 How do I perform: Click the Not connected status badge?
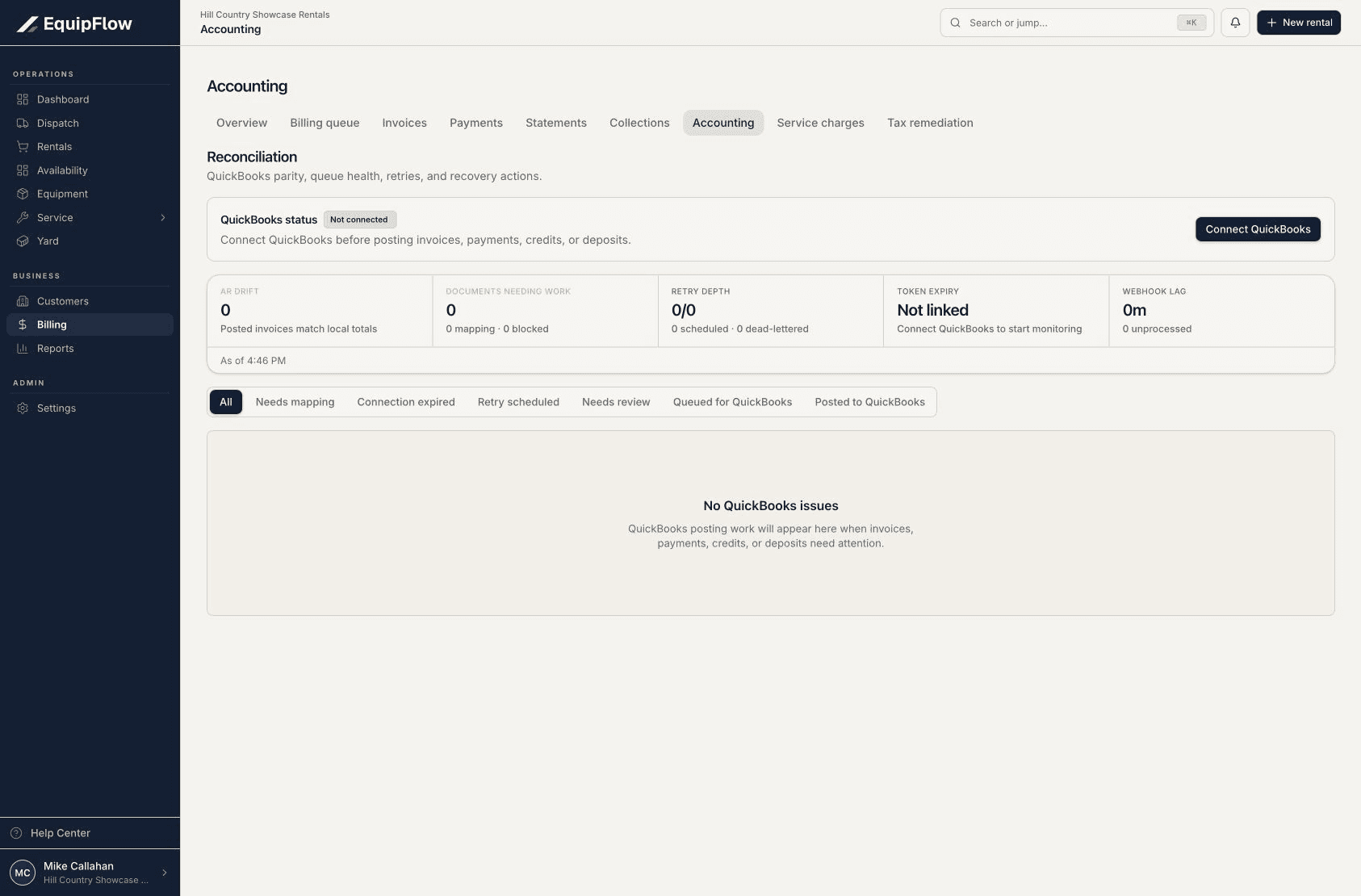(359, 220)
